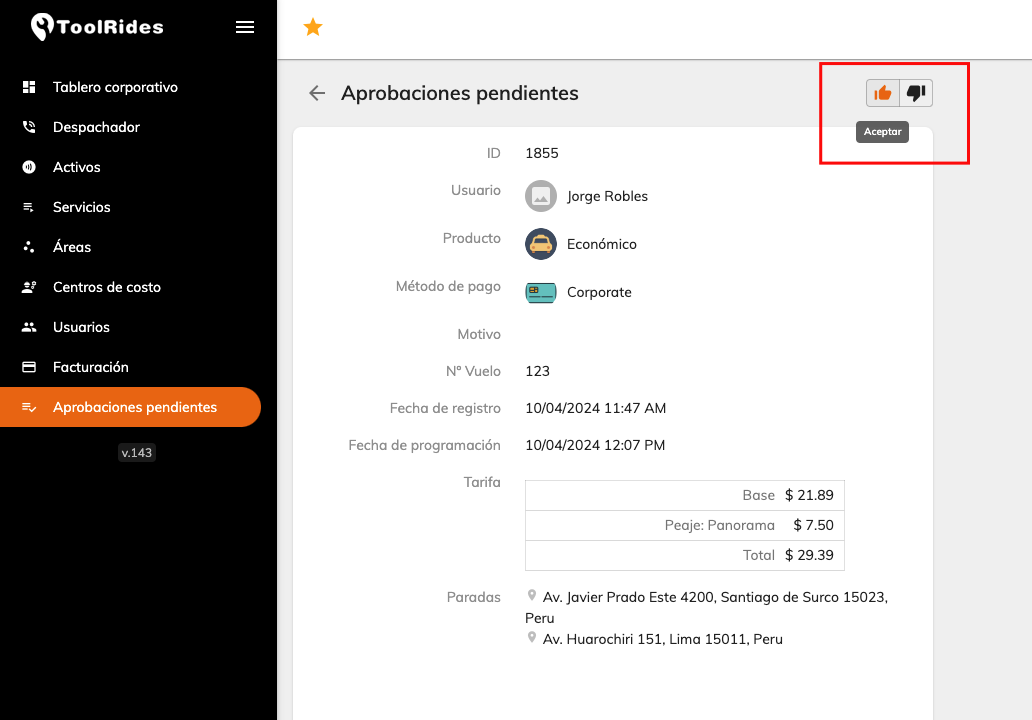The width and height of the screenshot is (1032, 720).
Task: Click the Av. Javier Prado stop pin
Action: point(532,596)
